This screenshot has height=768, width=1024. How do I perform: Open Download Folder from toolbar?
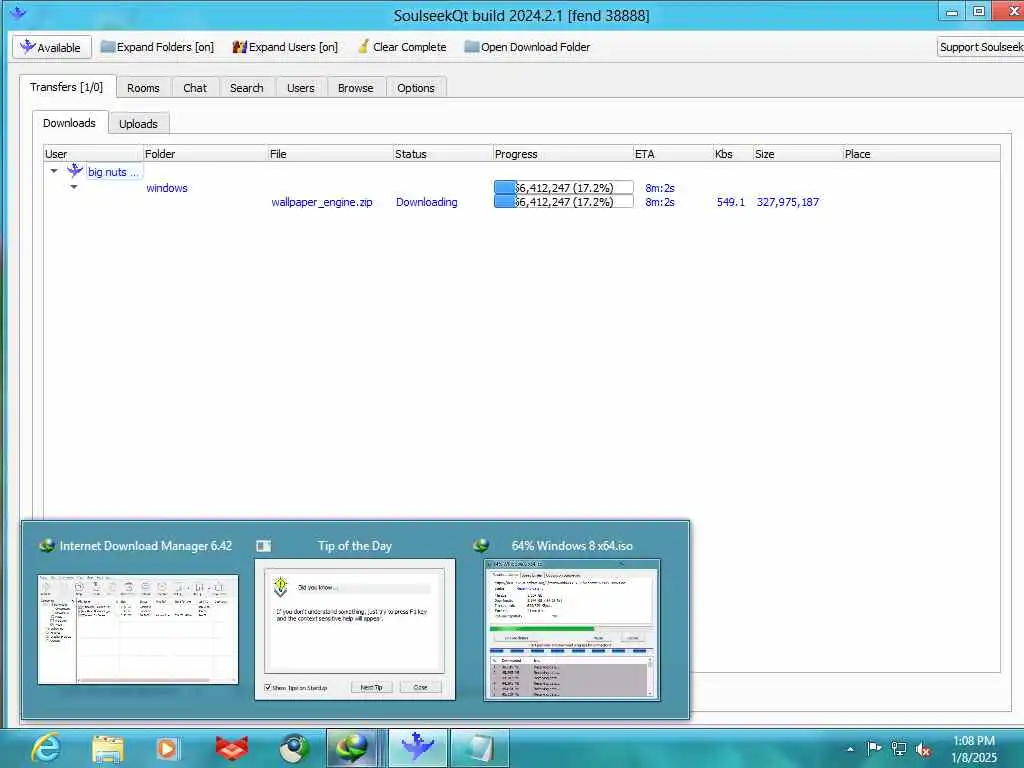[x=527, y=47]
